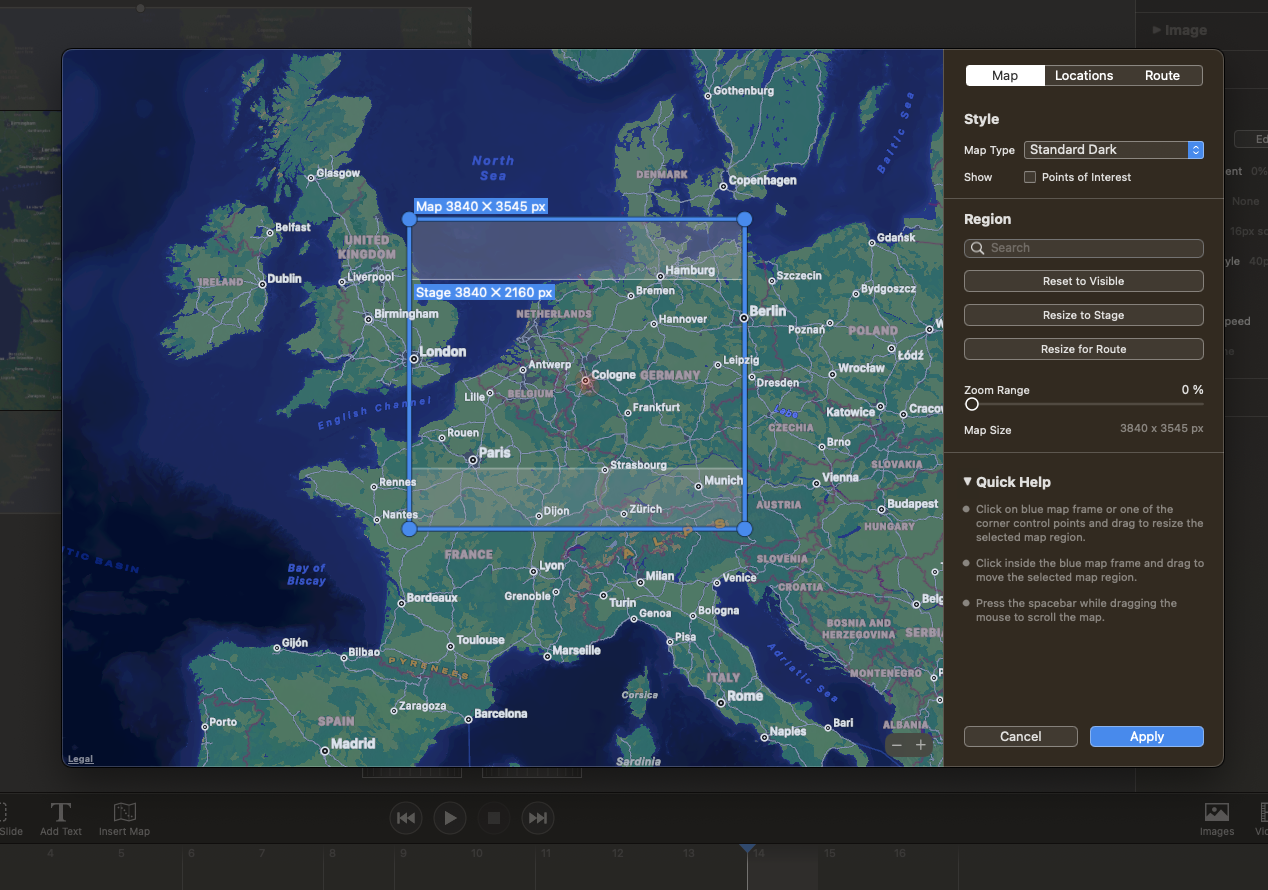The image size is (1268, 890).
Task: Zoom in with the map plus button
Action: coord(921,744)
